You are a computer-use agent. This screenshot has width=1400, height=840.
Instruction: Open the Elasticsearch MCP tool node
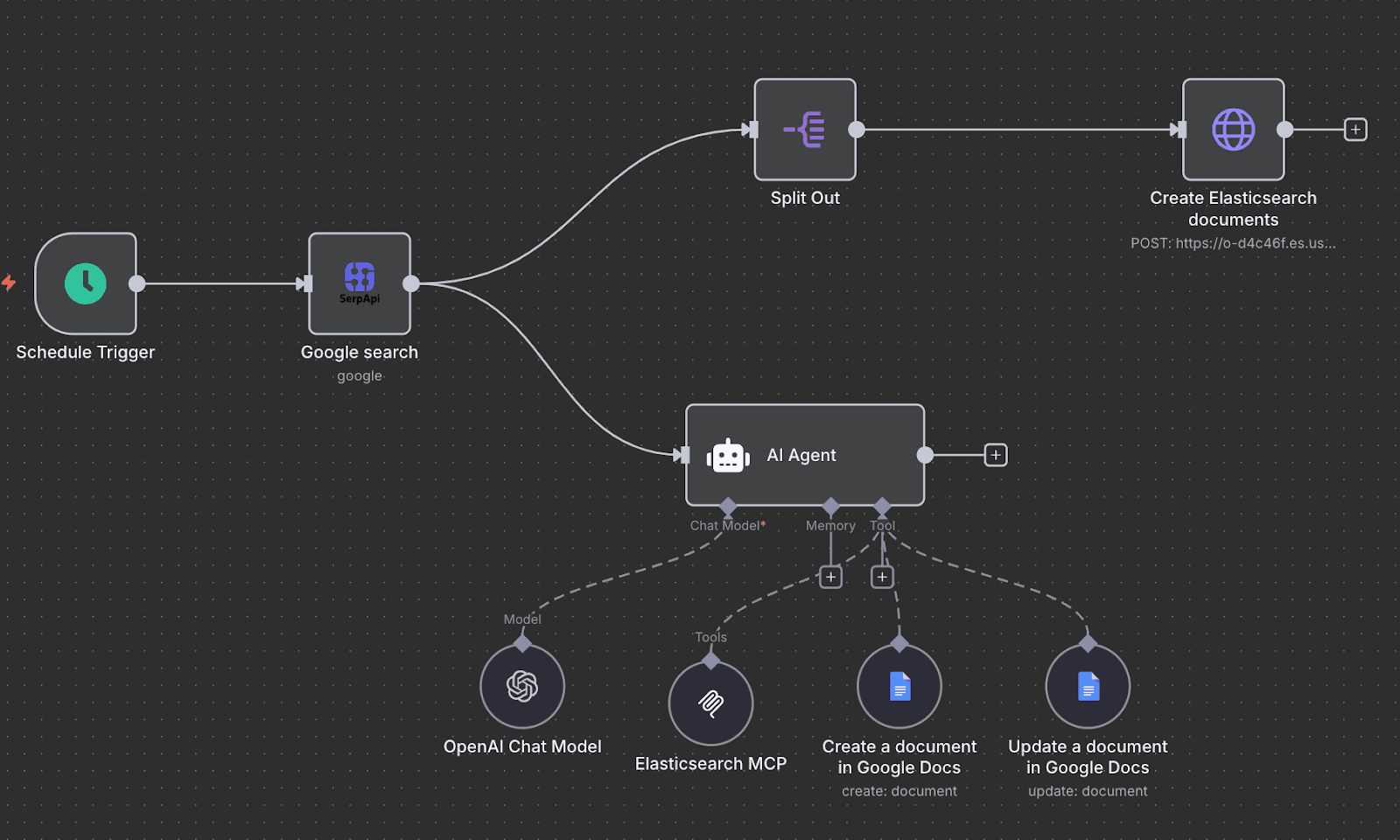tap(710, 702)
